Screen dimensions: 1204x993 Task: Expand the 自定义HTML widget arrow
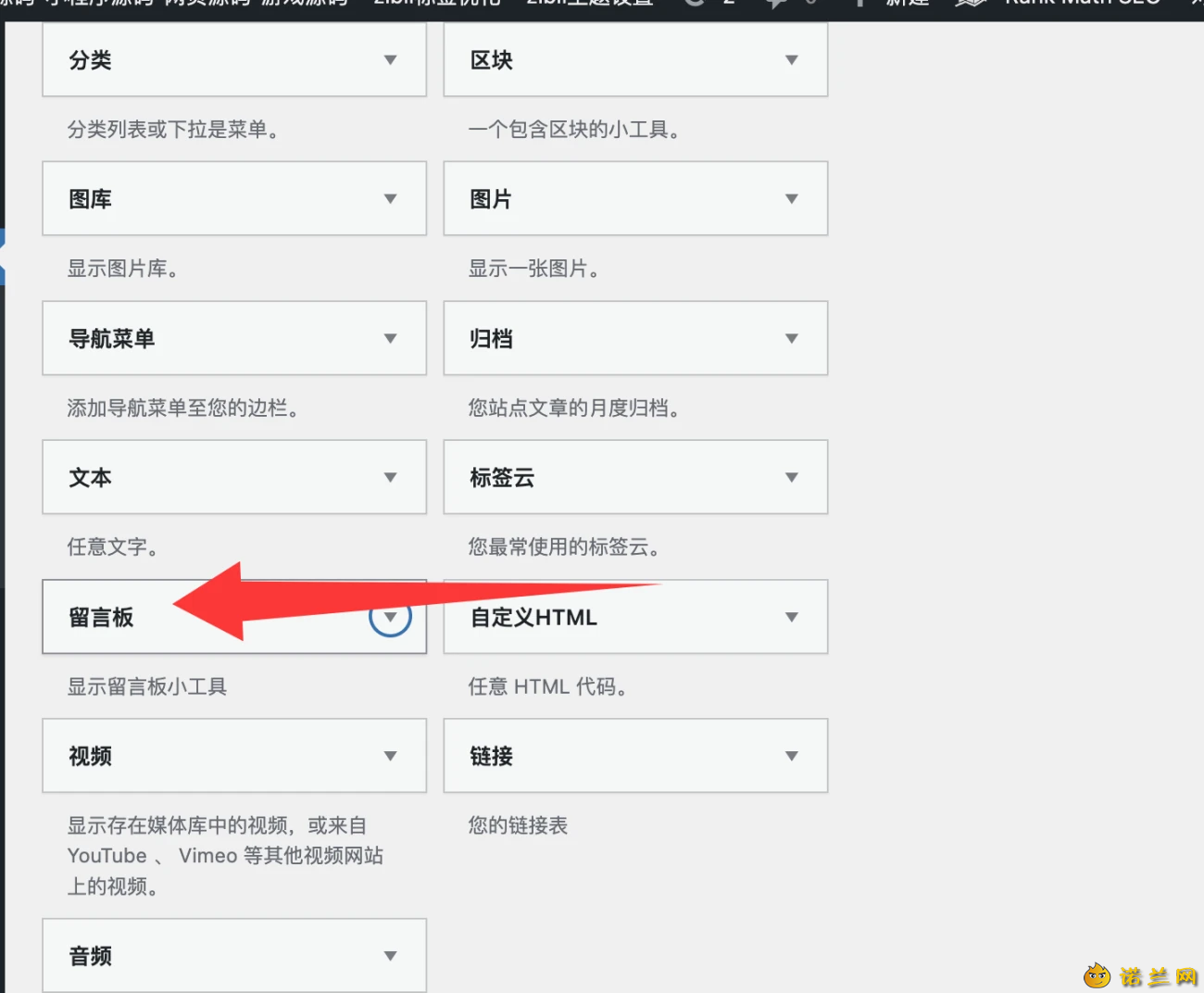click(x=792, y=617)
